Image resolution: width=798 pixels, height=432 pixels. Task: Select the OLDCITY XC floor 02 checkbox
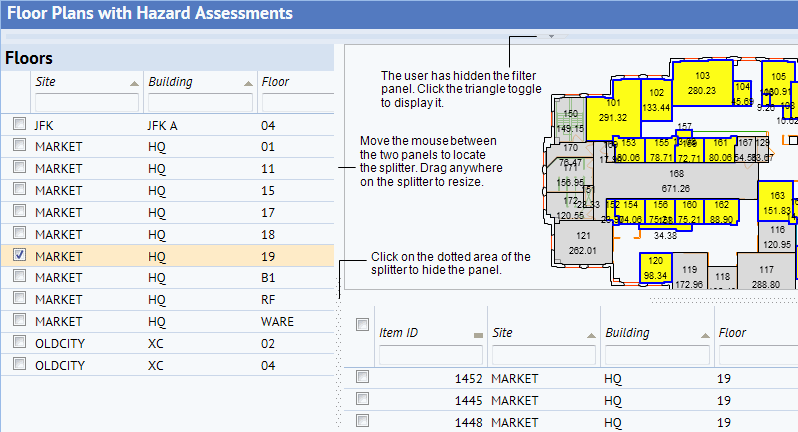(x=18, y=343)
